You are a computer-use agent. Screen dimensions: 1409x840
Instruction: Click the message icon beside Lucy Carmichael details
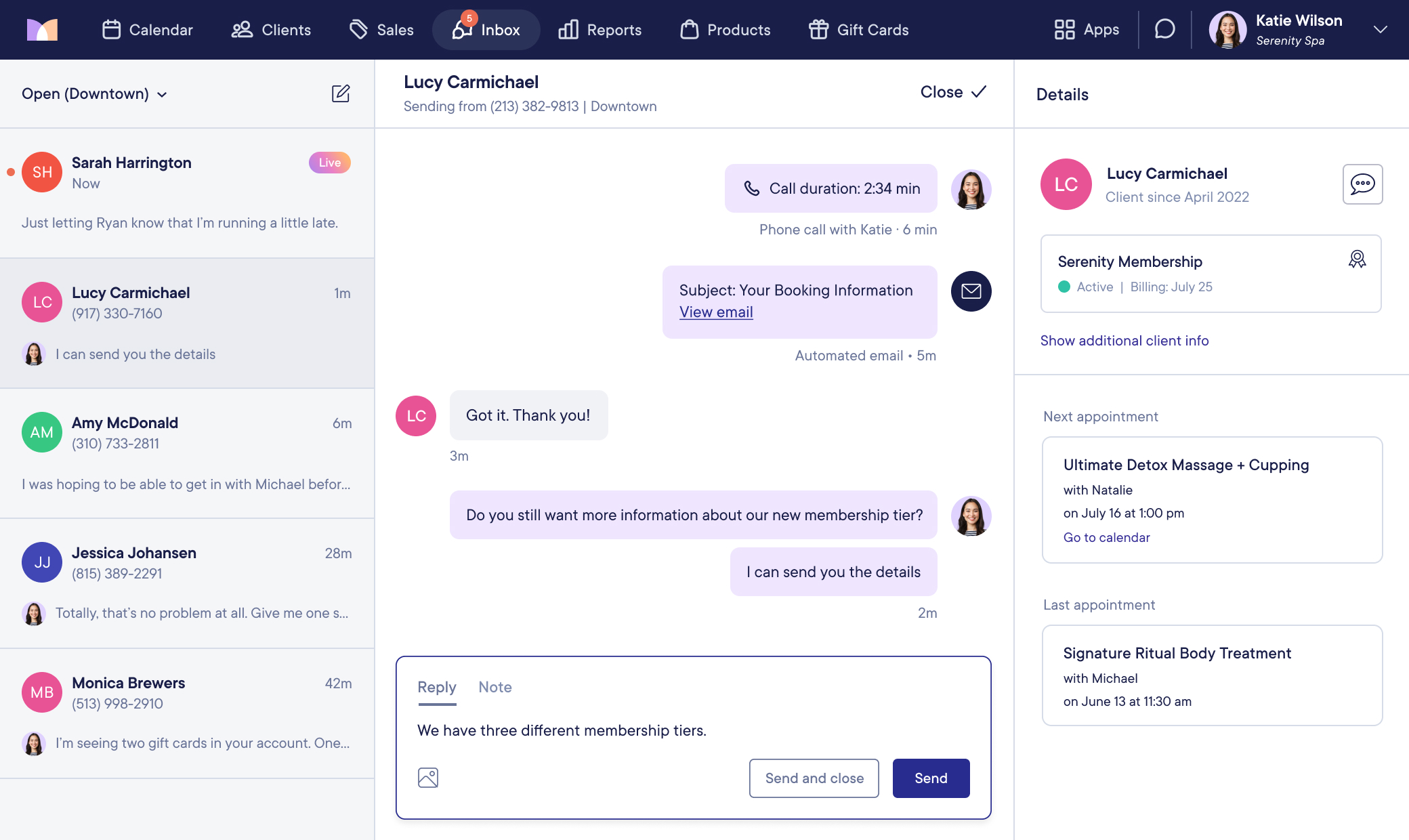(x=1362, y=184)
